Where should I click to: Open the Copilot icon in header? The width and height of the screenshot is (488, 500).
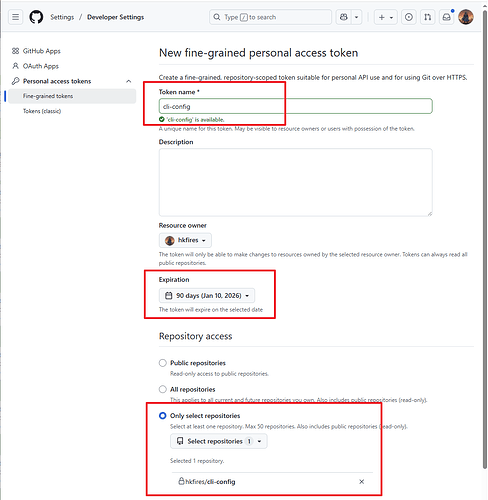click(x=344, y=17)
